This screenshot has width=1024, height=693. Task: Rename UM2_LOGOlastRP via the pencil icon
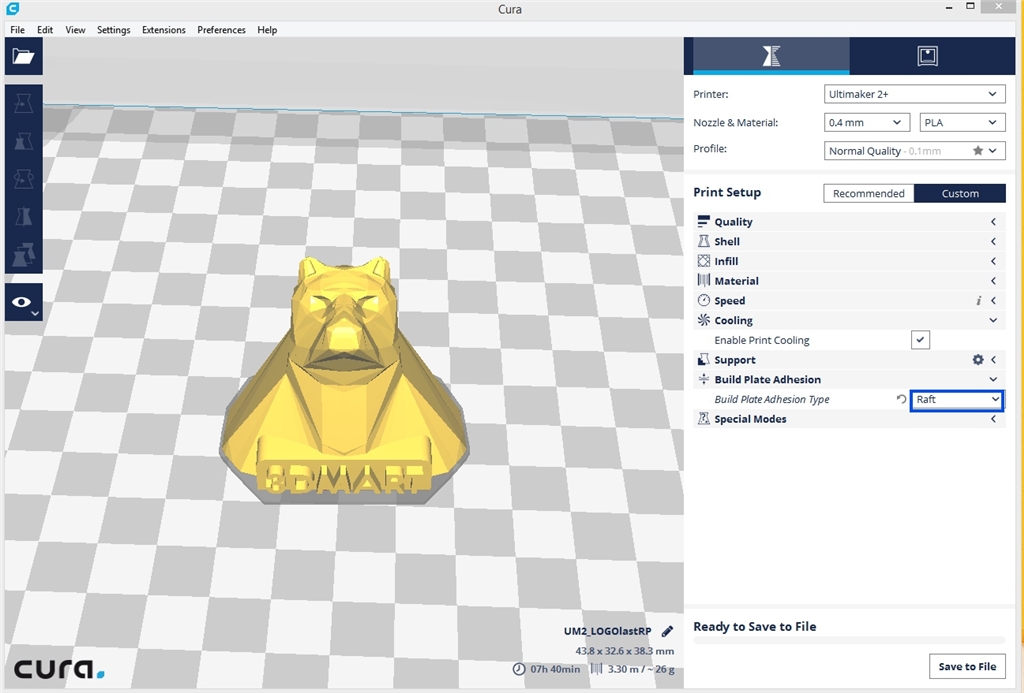click(668, 631)
